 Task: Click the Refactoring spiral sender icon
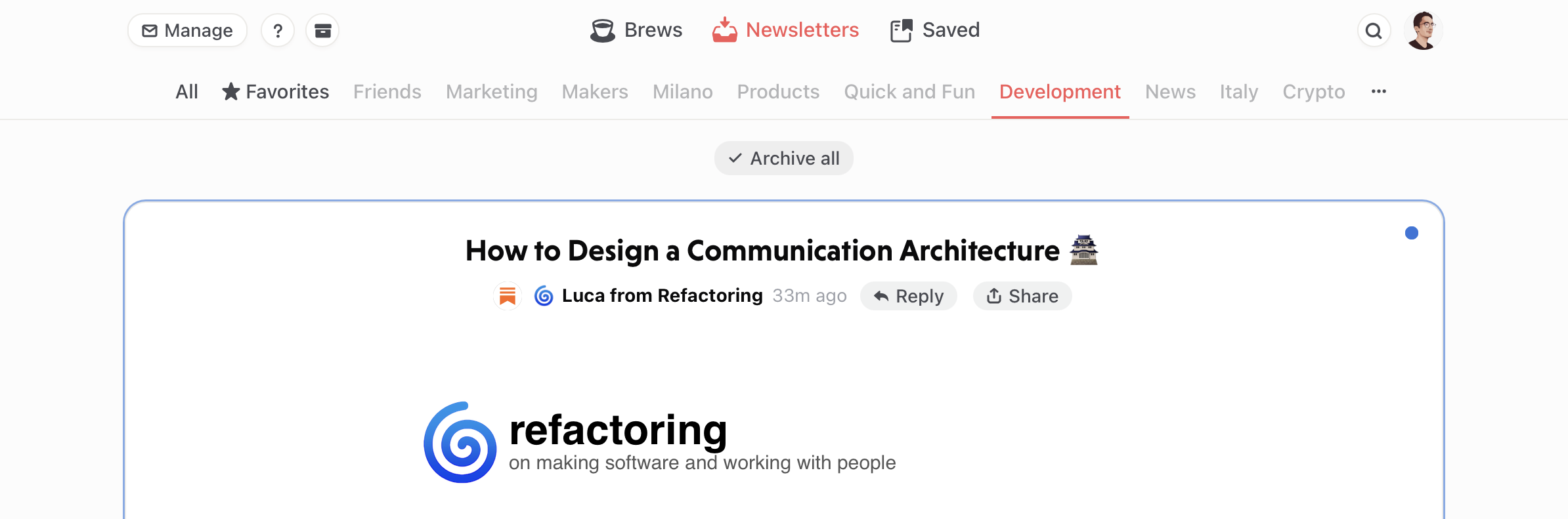pyautogui.click(x=544, y=296)
